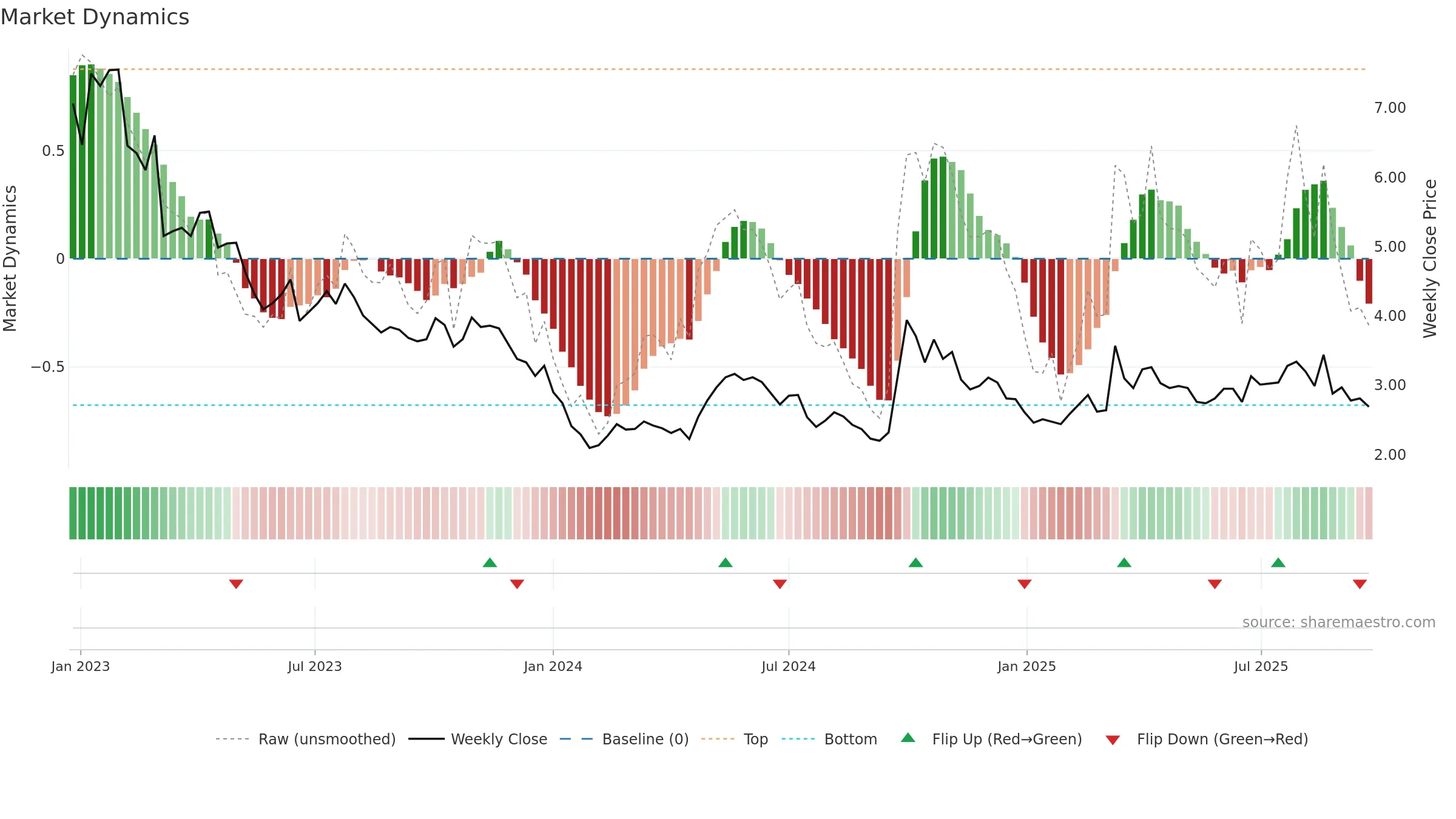Click the Jul 2025 x-axis label

point(1261,666)
